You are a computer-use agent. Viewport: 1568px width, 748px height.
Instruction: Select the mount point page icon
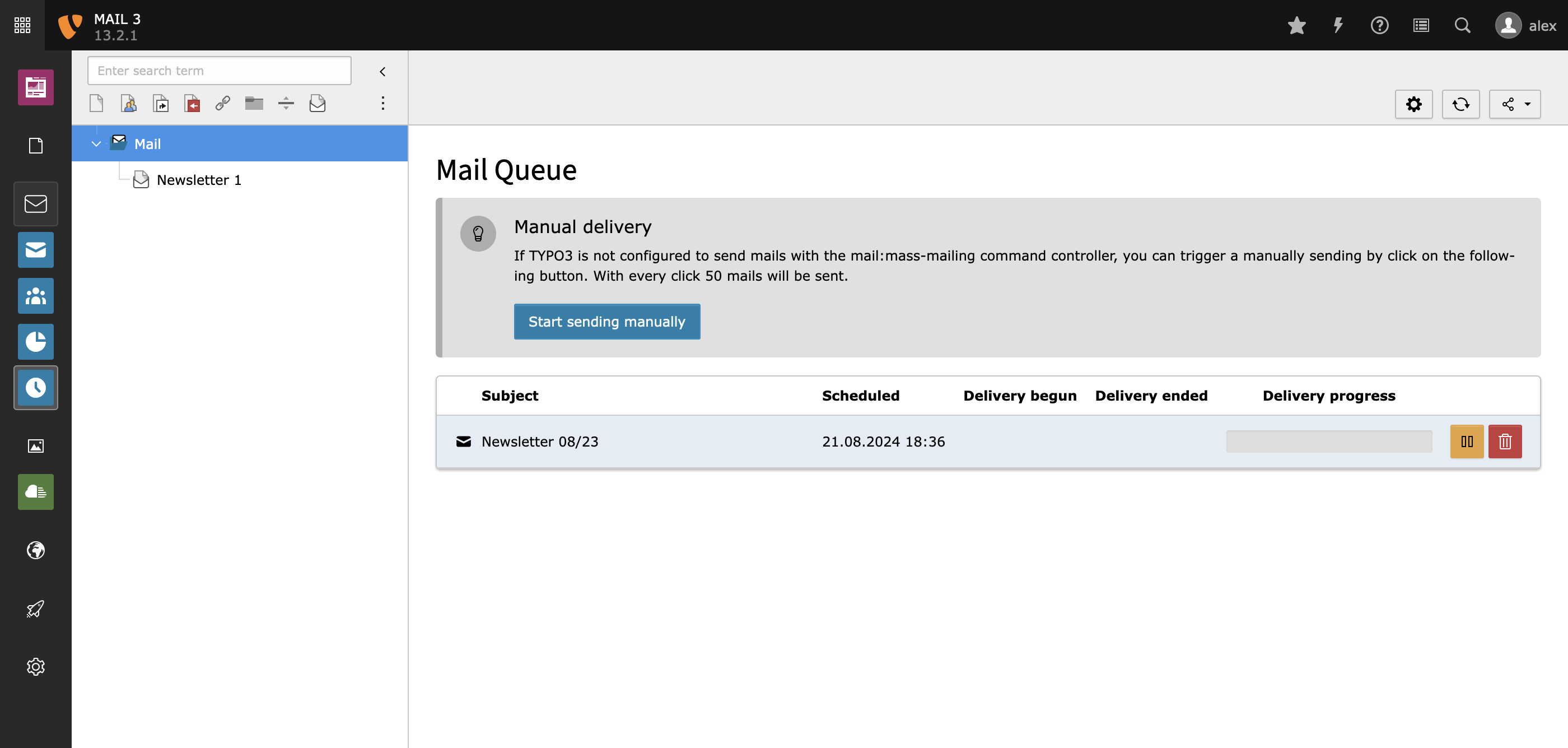(x=192, y=103)
